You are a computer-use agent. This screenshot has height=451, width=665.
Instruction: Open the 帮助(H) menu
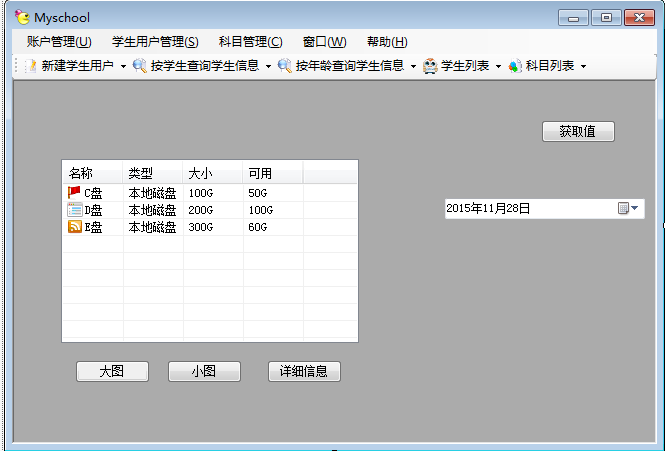click(x=387, y=42)
